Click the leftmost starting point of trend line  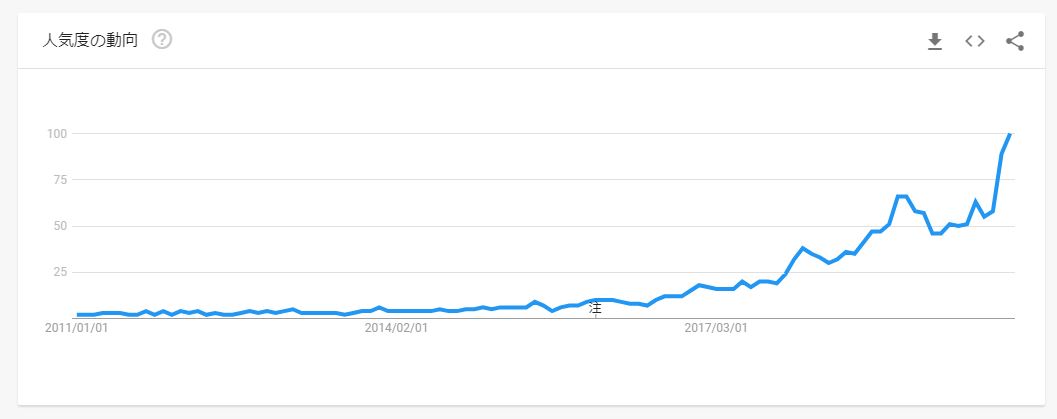(78, 314)
